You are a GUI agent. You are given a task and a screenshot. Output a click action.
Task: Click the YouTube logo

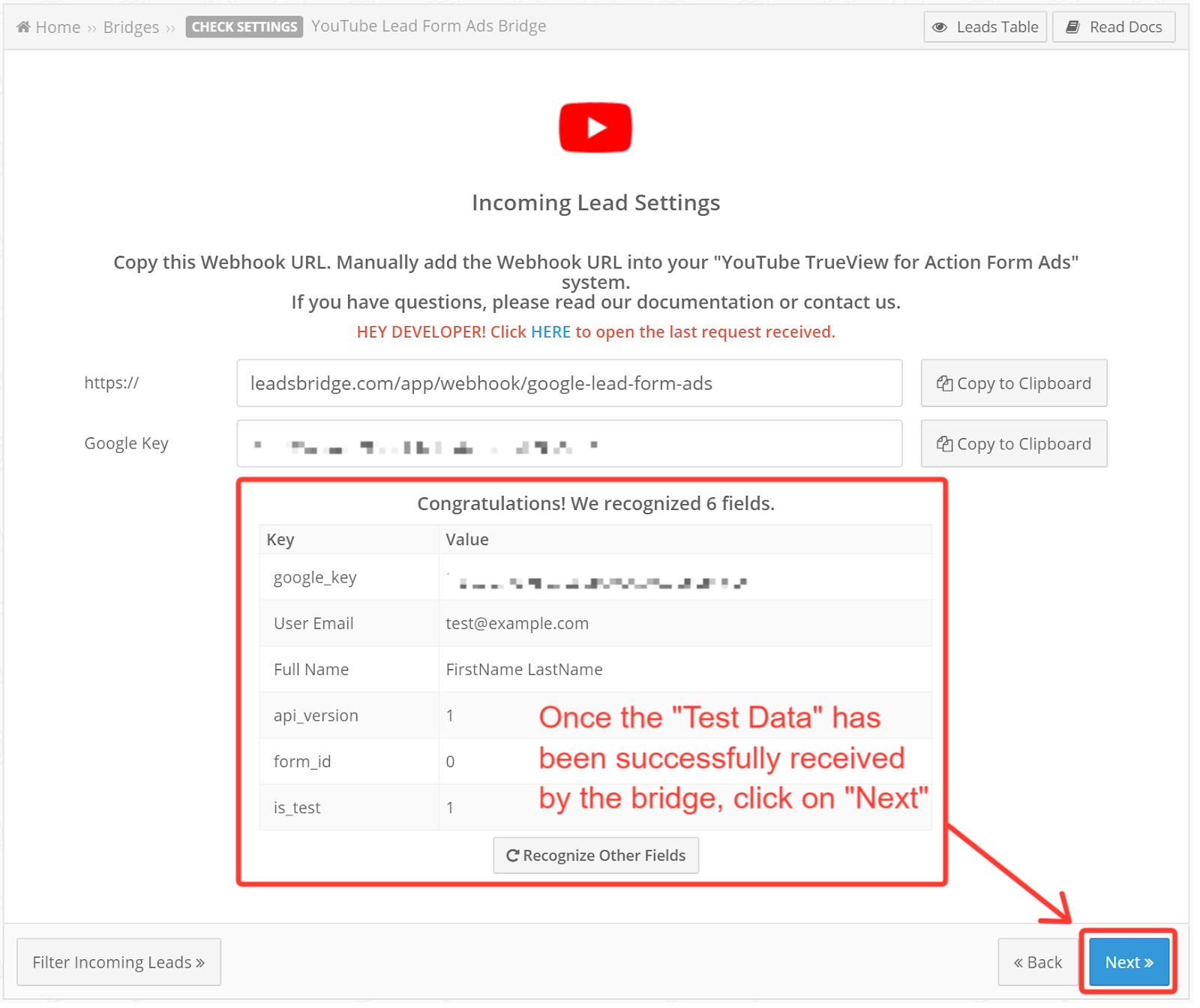click(x=595, y=127)
